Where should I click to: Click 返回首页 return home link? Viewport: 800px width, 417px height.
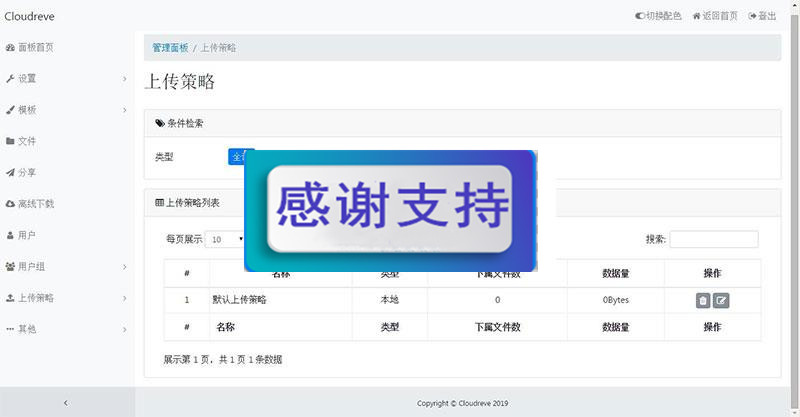tap(715, 16)
